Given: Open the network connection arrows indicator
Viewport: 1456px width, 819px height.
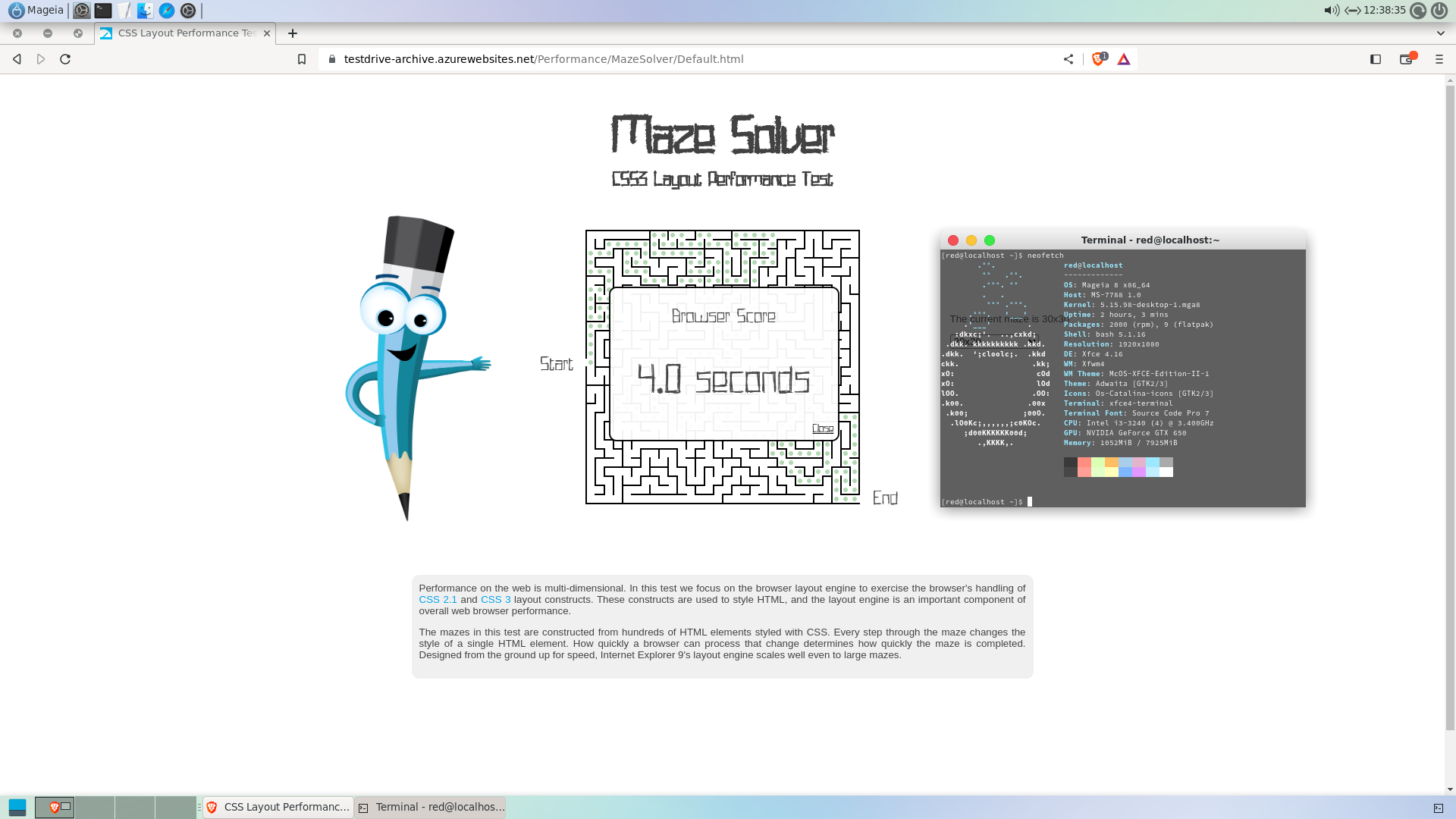Looking at the screenshot, I should click(x=1352, y=11).
